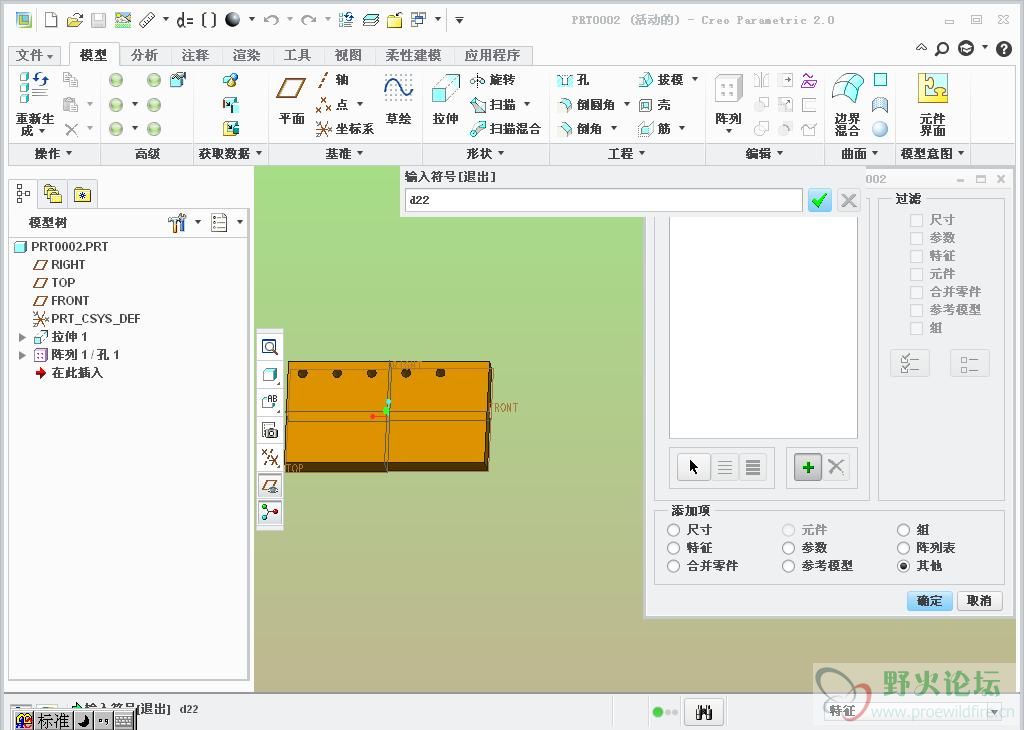Switch to the Tools tab

(296, 56)
